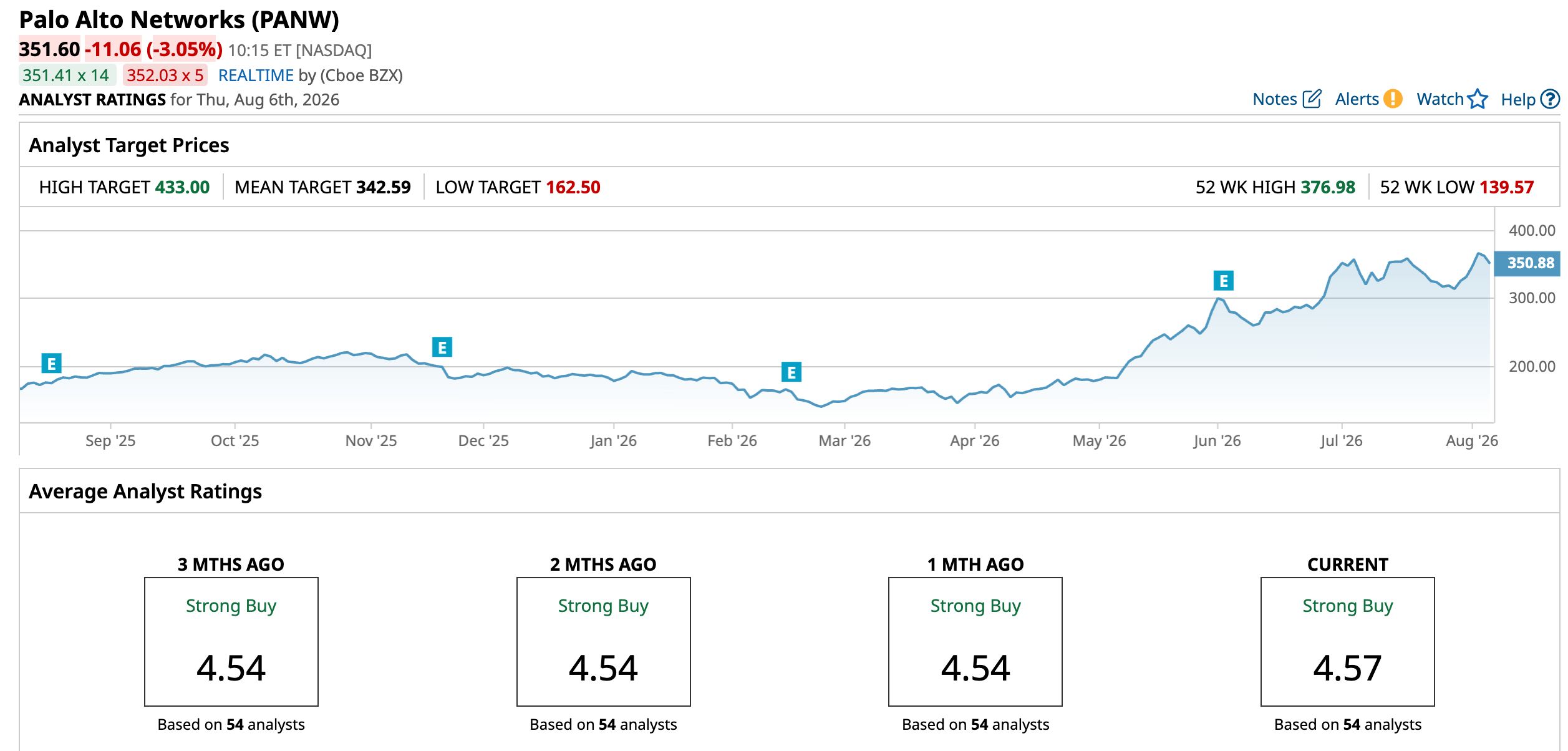Image resolution: width=1568 pixels, height=751 pixels.
Task: Click 'Based on 54 analysts' under 3 MTHS AGO
Action: [x=231, y=724]
